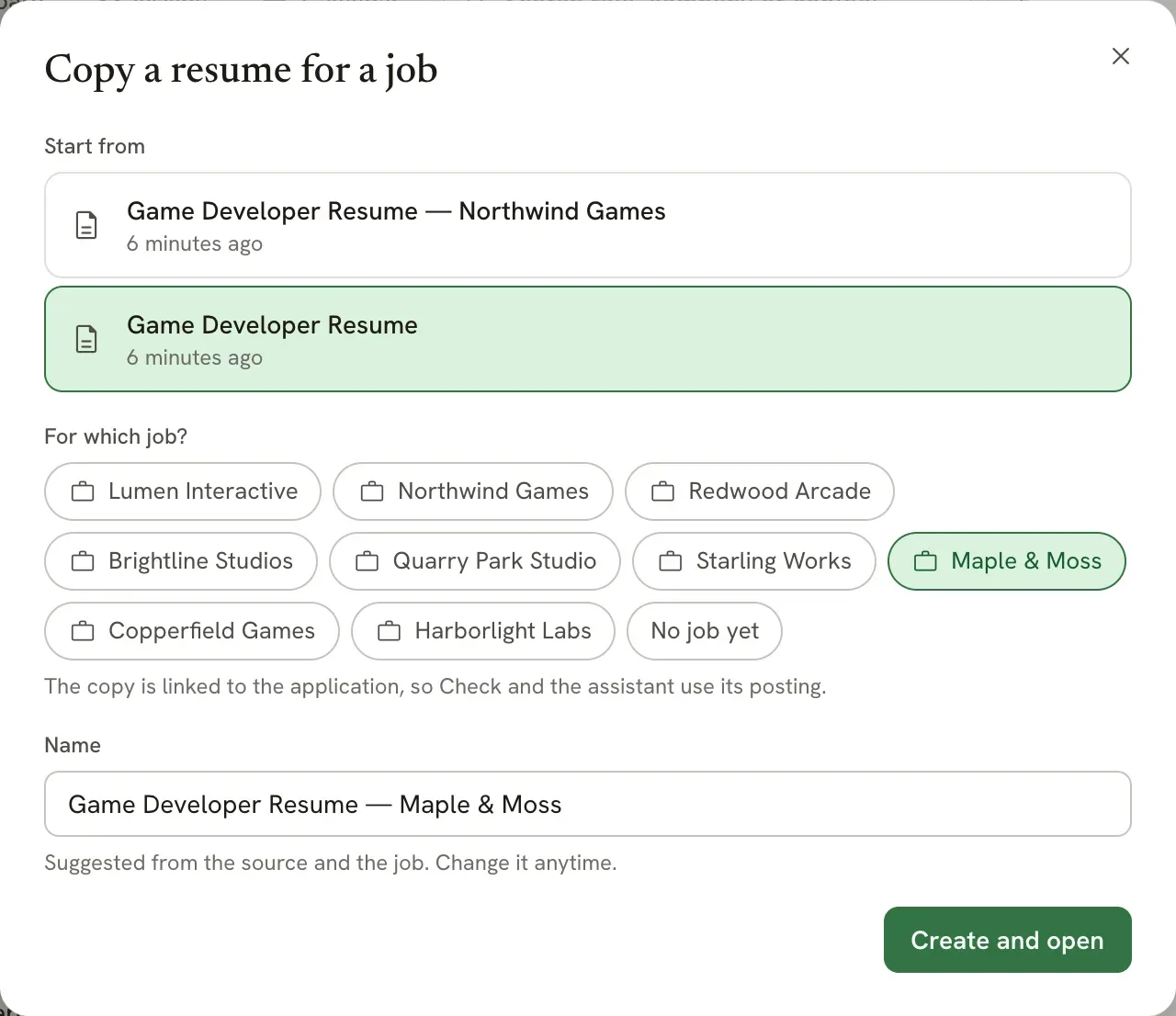Image resolution: width=1176 pixels, height=1016 pixels.
Task: Pick the Lumen Interactive job chip
Action: point(183,491)
